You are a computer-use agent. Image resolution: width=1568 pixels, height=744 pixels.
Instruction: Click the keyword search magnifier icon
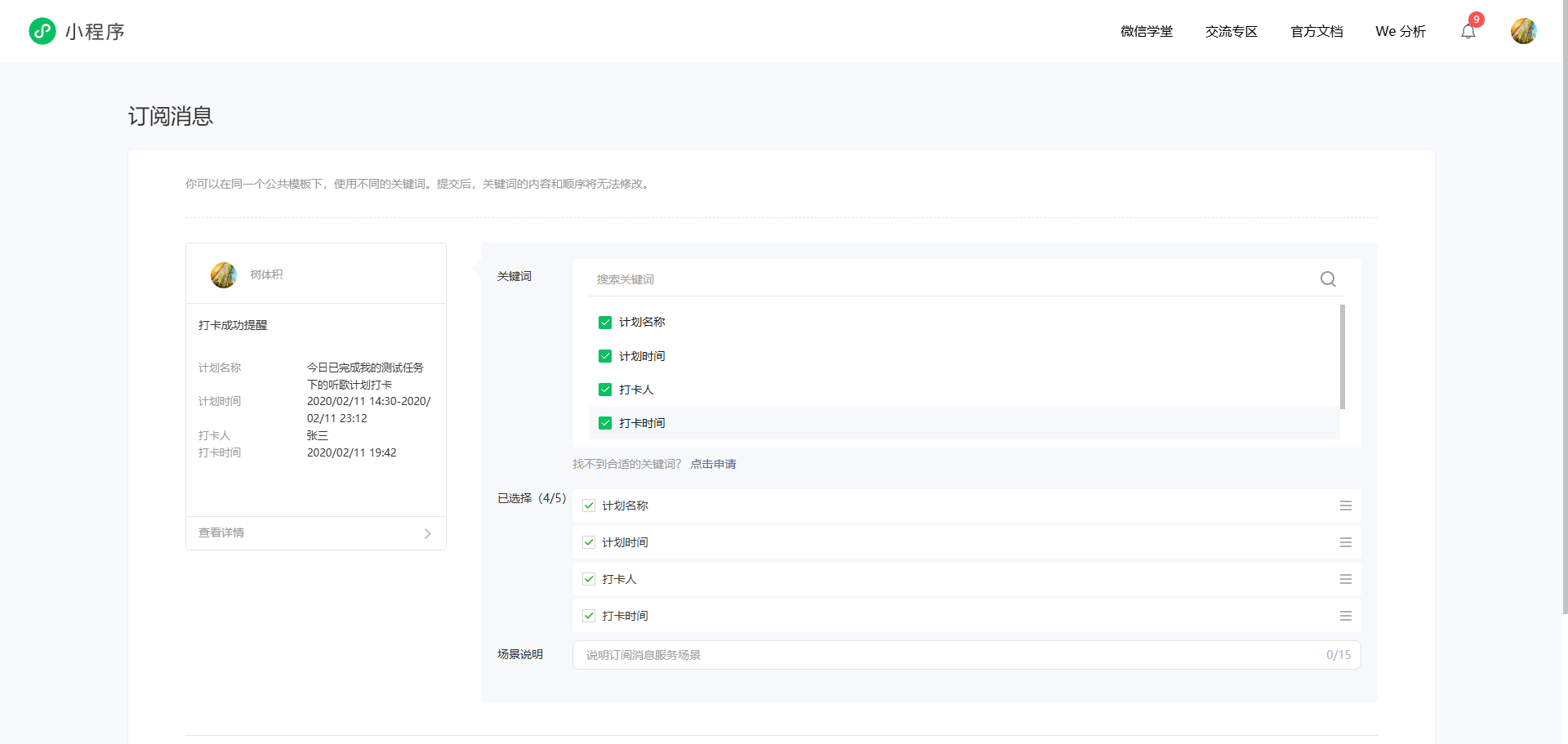click(x=1328, y=279)
